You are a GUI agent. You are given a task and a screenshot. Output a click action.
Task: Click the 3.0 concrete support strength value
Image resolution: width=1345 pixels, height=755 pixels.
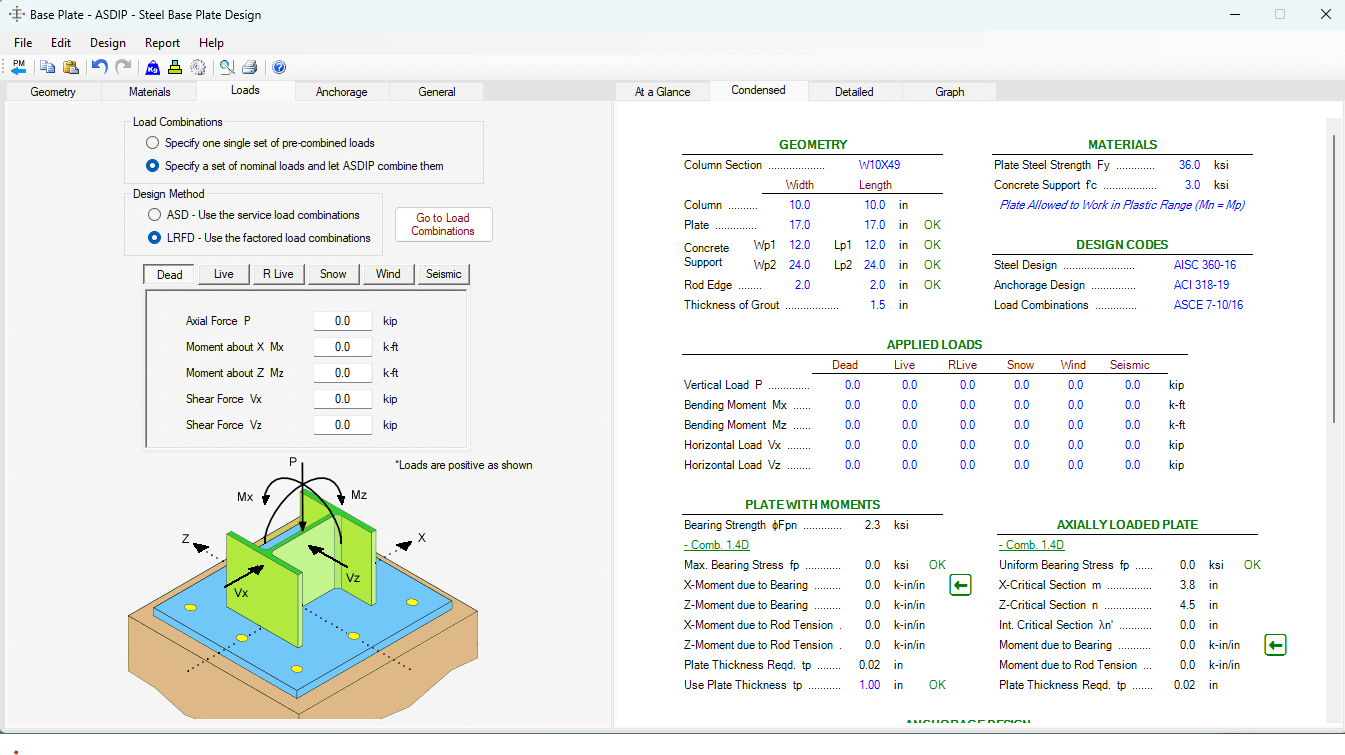click(1192, 185)
